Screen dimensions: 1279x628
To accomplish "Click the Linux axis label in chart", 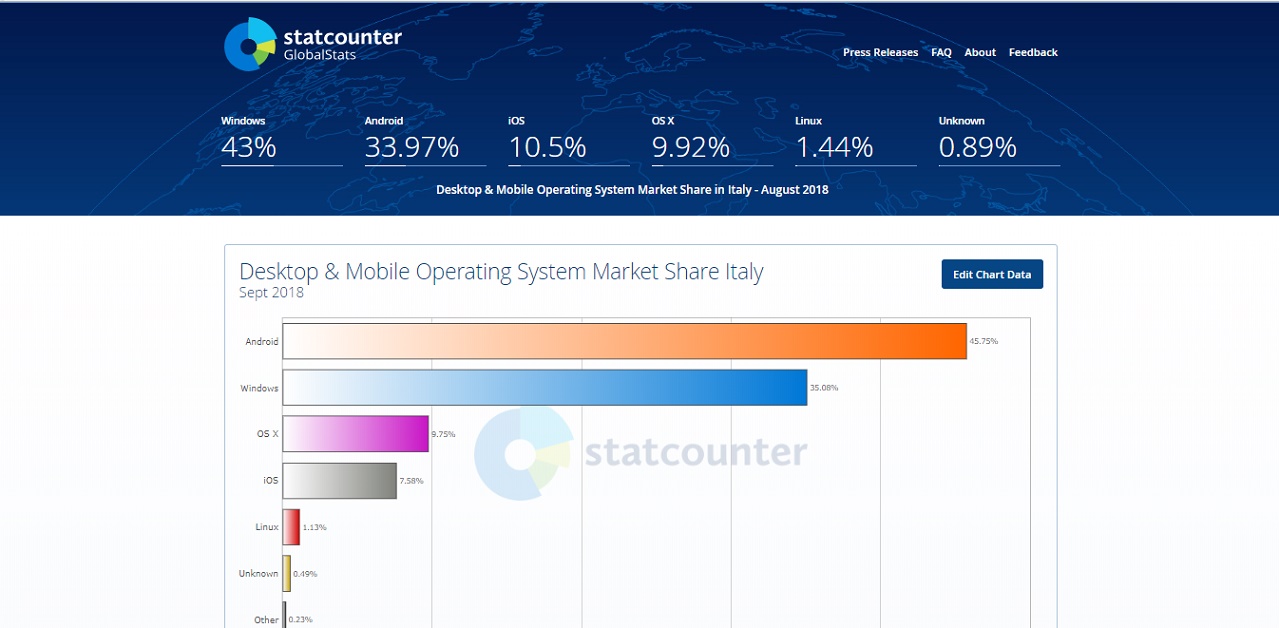I will [267, 527].
